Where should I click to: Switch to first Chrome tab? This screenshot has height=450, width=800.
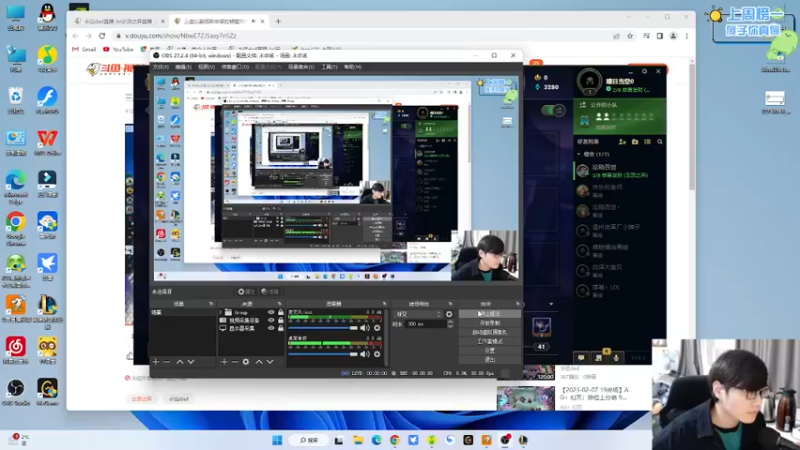119,21
